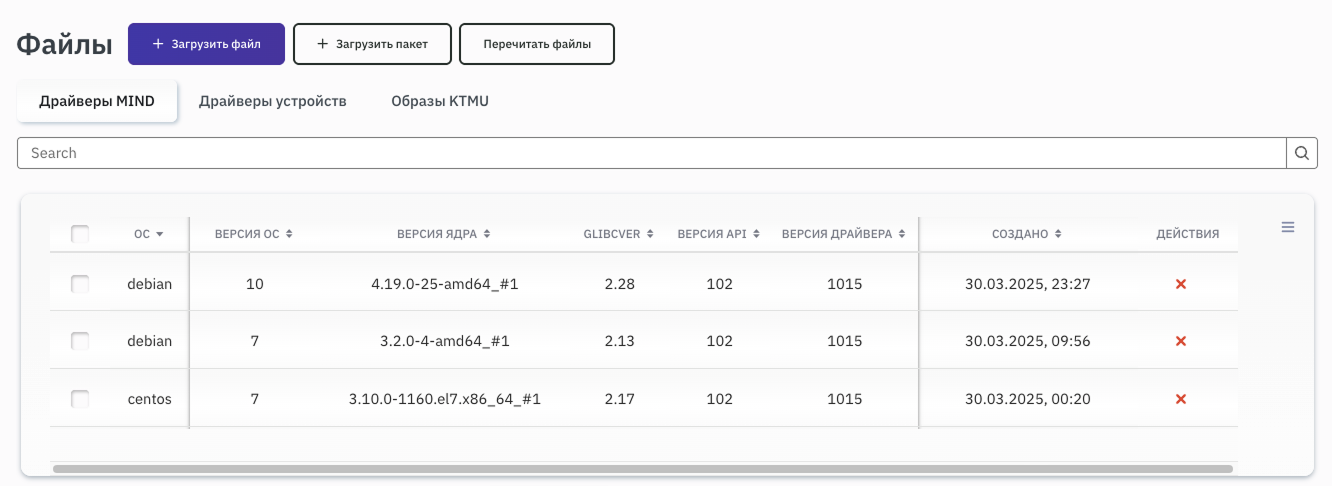Click the search magnifier icon
Screen dimensions: 1332x486
(1301, 153)
